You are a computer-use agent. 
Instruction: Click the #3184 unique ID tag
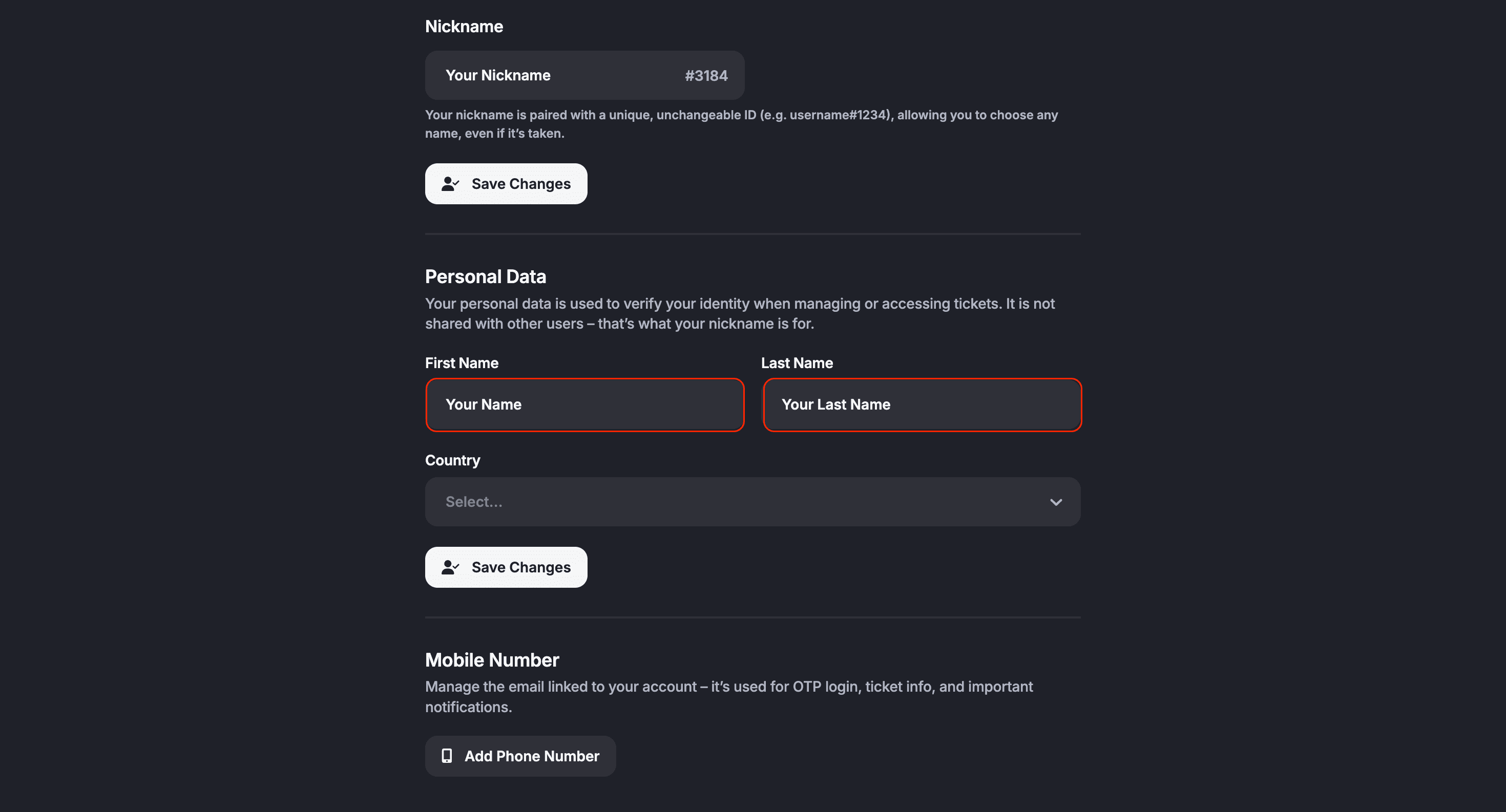(x=706, y=76)
